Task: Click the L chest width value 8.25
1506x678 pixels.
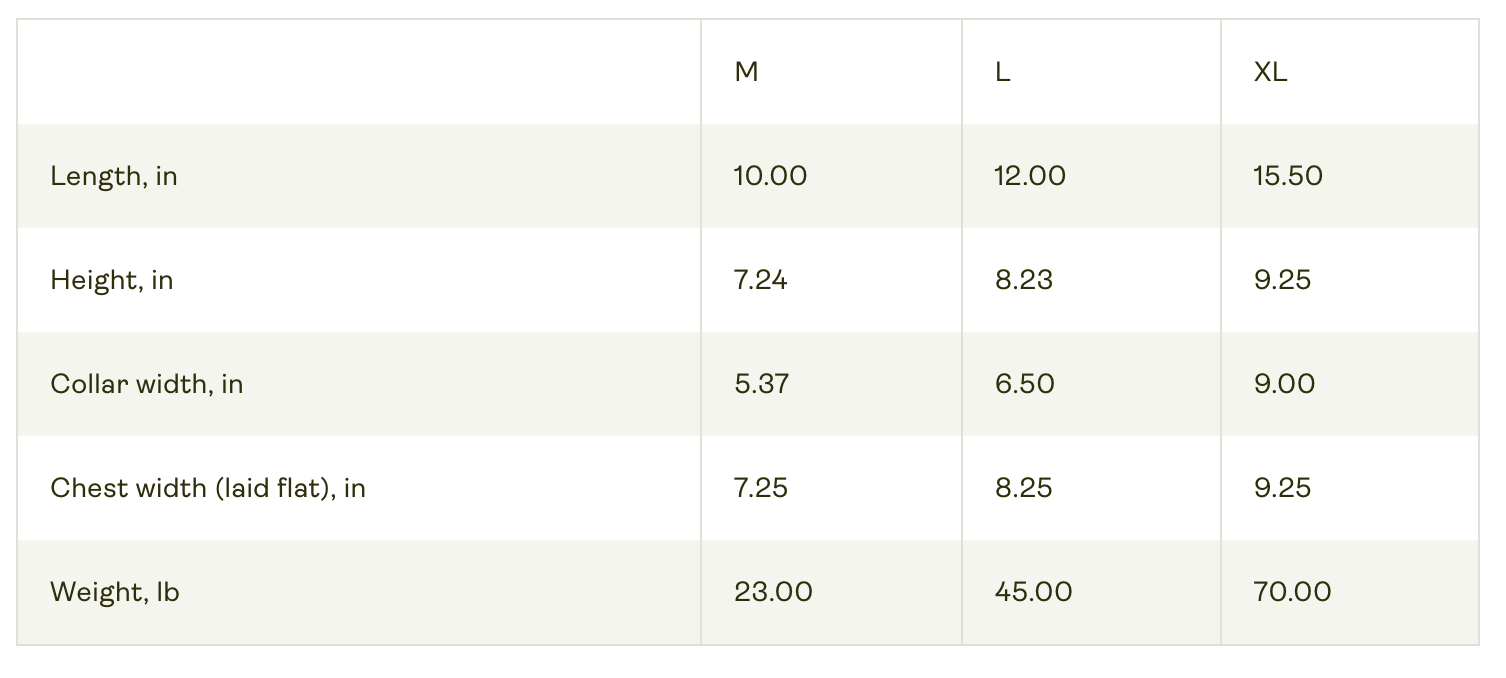Action: point(1024,488)
